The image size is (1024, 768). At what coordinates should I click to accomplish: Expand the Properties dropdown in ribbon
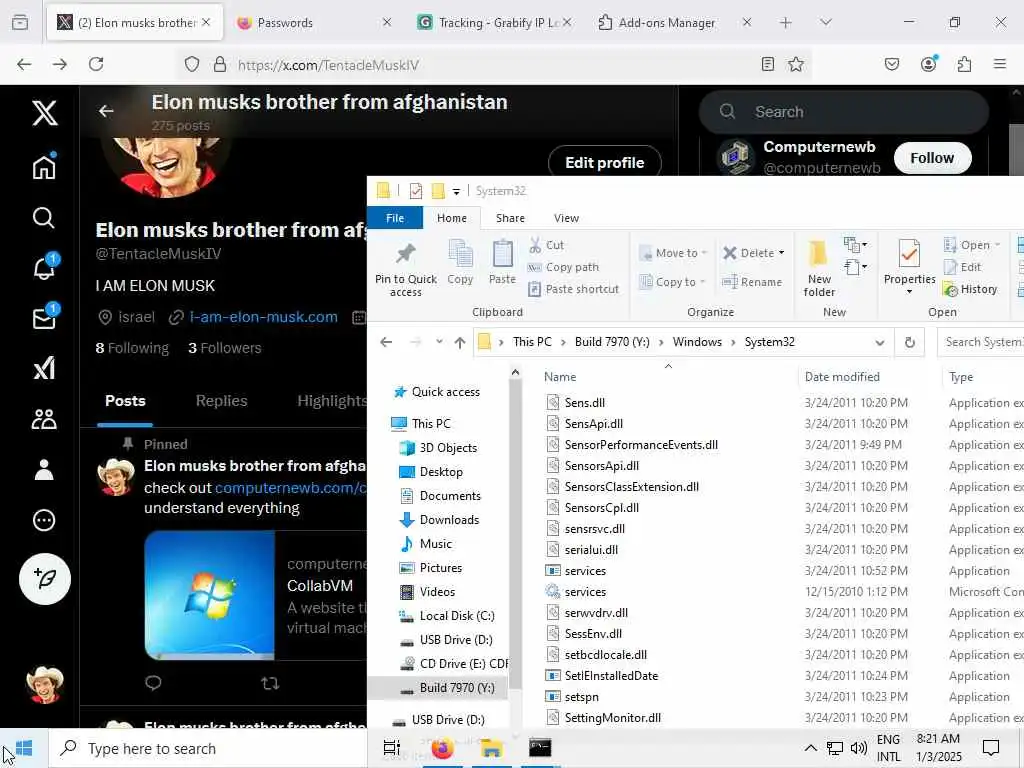coord(909,291)
